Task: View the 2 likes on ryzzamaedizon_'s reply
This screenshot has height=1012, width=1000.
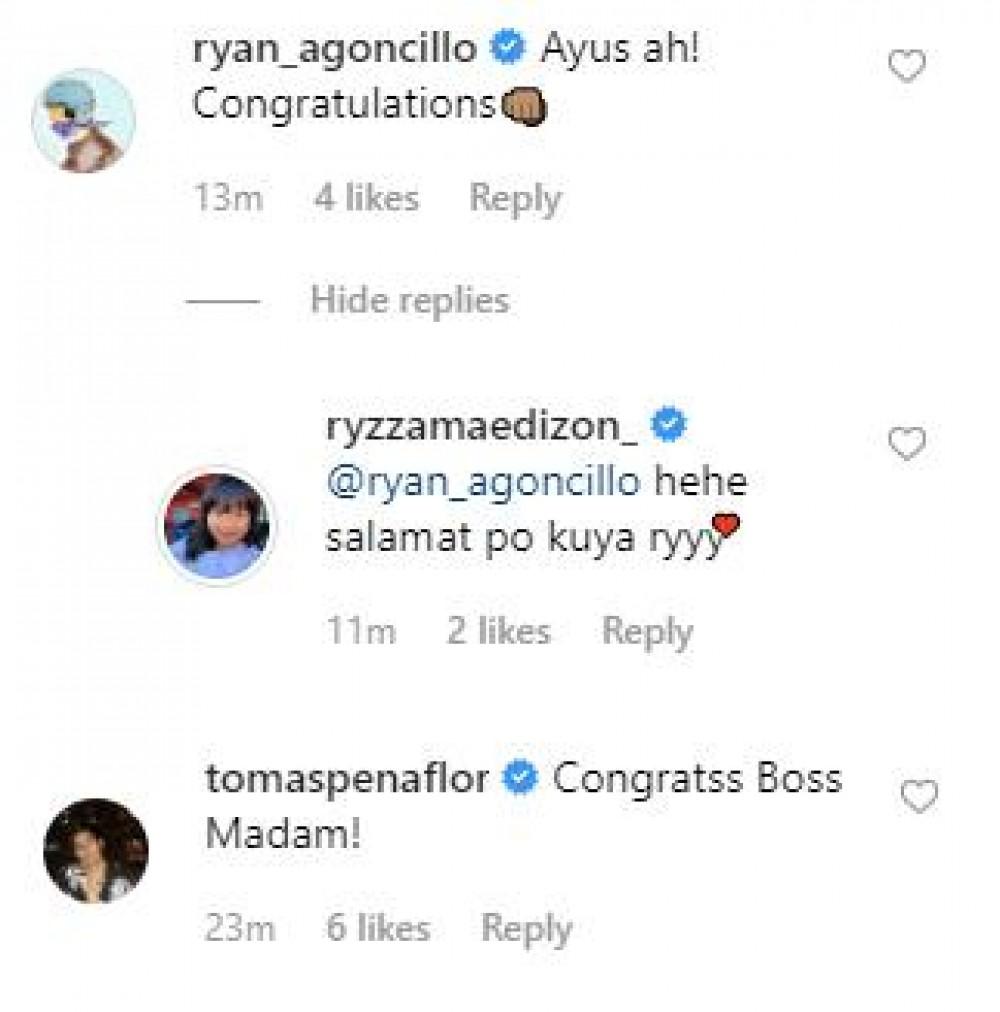Action: (x=498, y=632)
